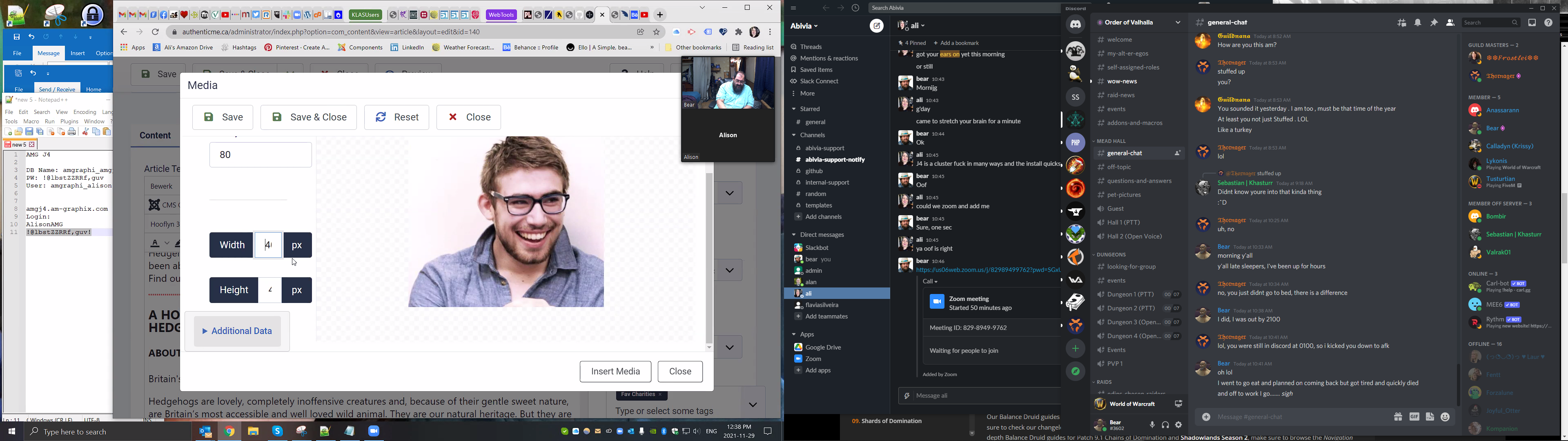
Task: Explore public servers compass icon
Action: [x=1076, y=372]
